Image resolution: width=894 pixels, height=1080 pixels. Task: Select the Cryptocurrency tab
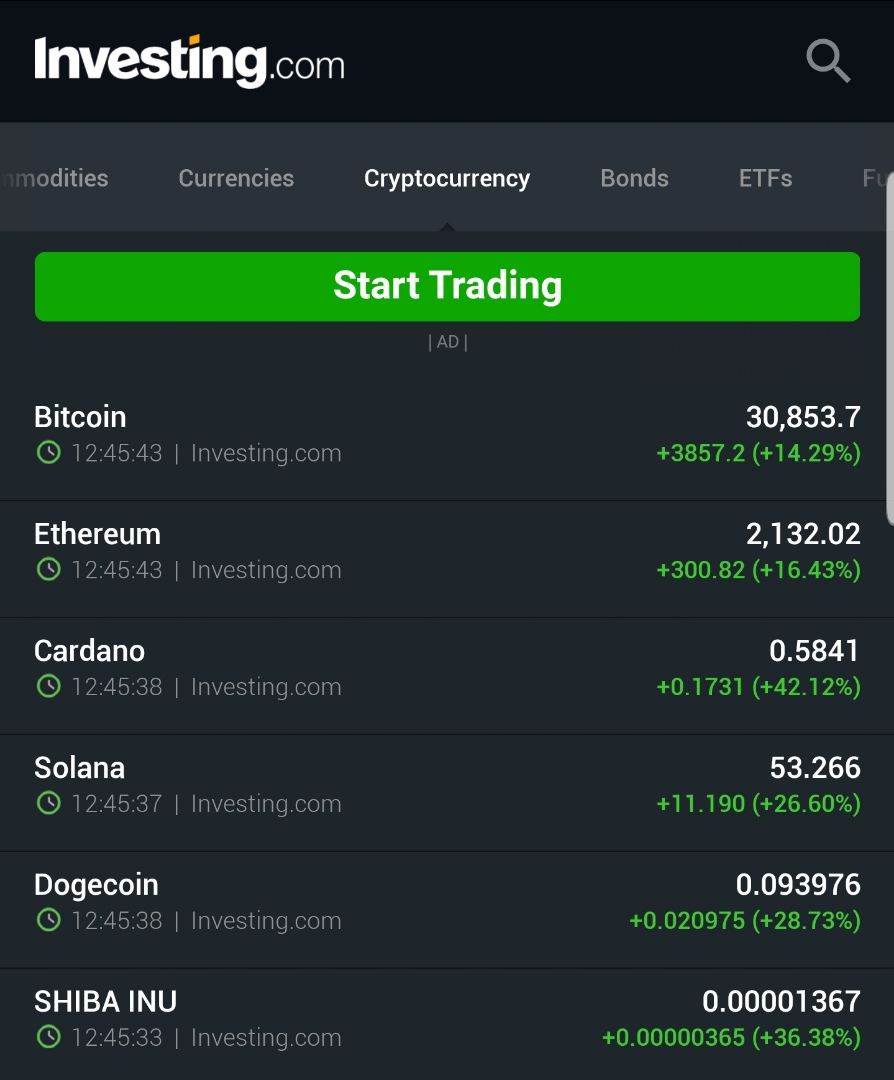pos(447,178)
